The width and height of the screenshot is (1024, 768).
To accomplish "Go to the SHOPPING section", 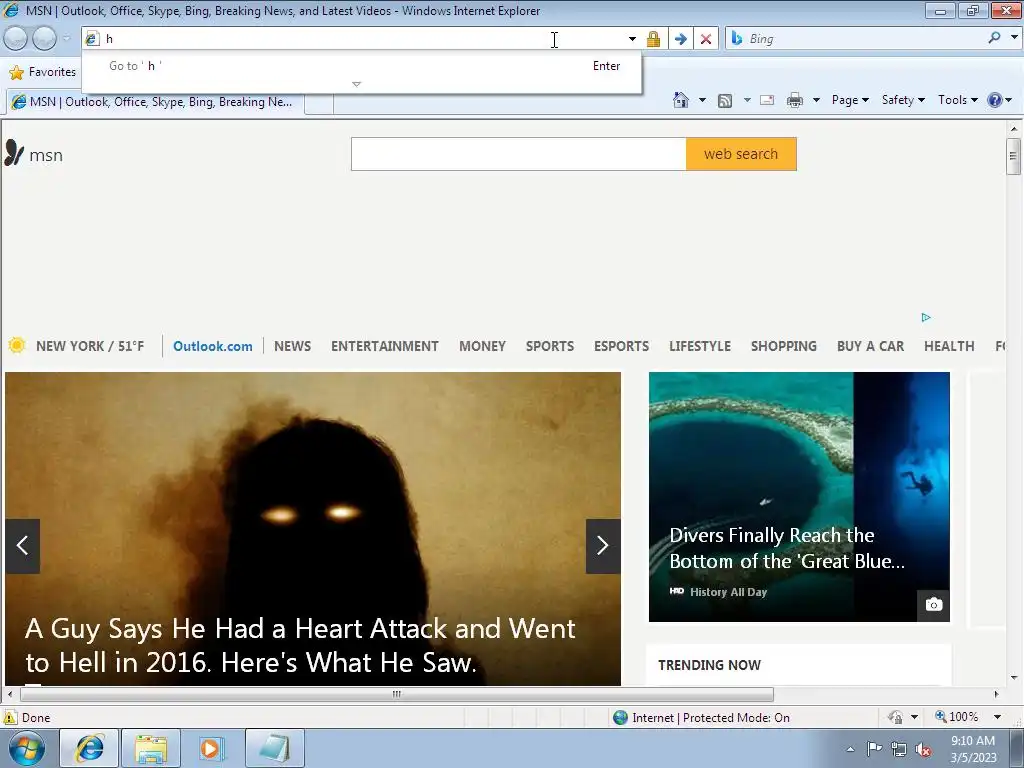I will [784, 346].
